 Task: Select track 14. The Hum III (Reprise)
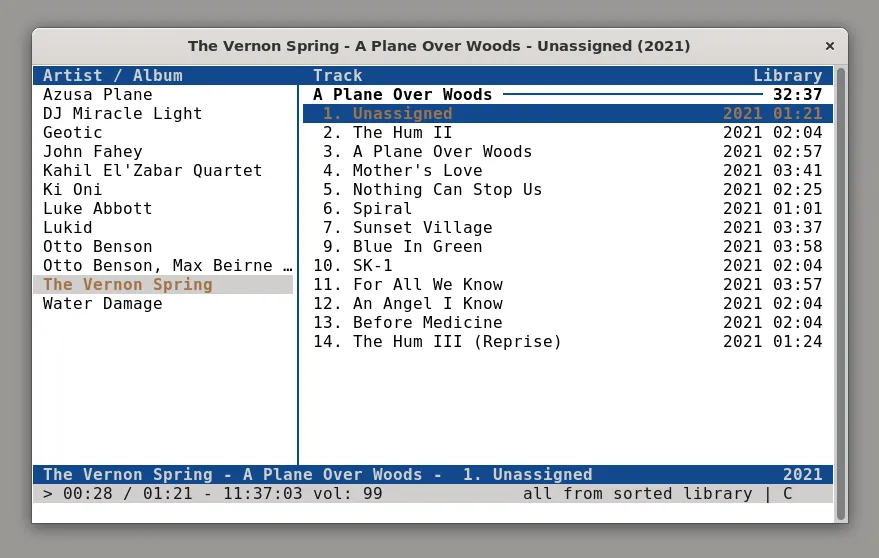(x=457, y=342)
